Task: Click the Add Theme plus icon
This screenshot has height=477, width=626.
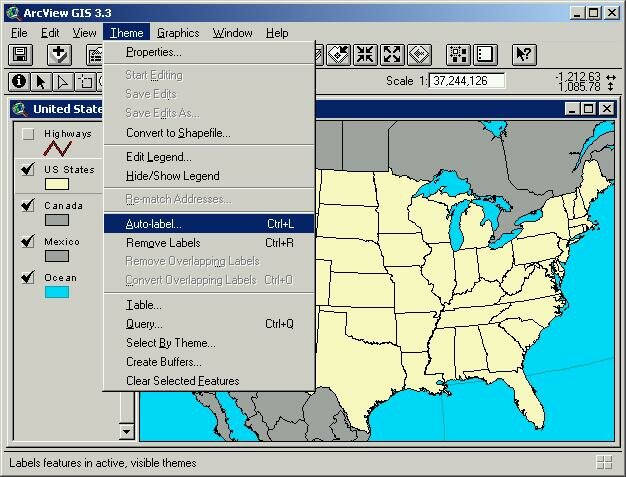Action: tap(59, 55)
